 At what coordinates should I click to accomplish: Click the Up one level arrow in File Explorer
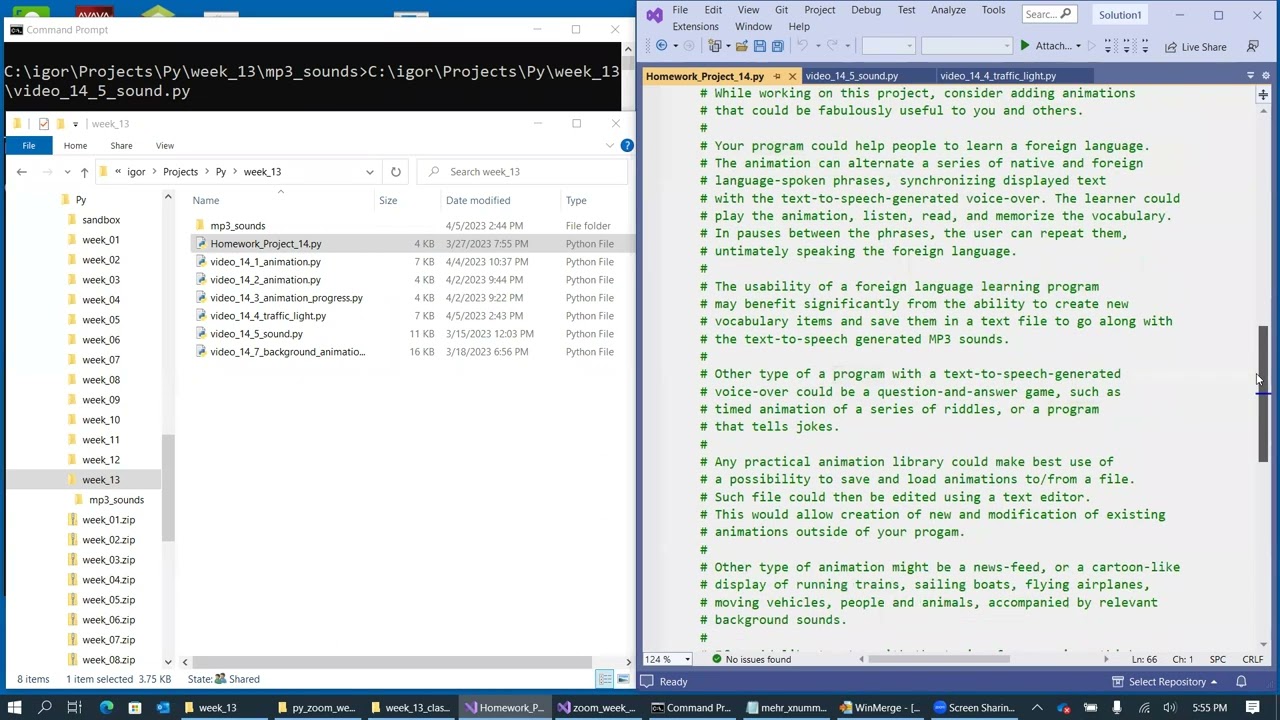point(84,172)
